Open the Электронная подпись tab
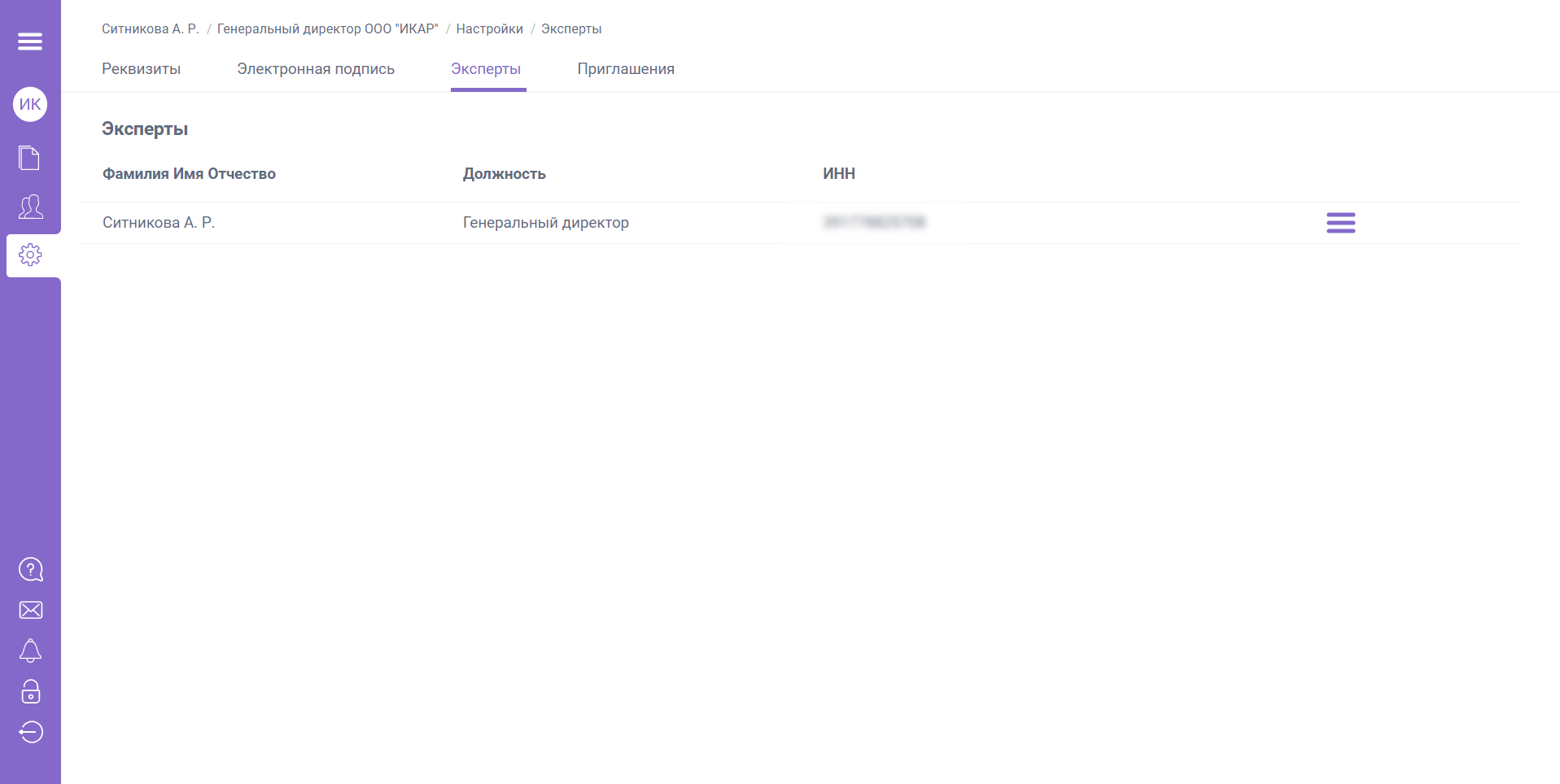The width and height of the screenshot is (1560, 784). [316, 69]
